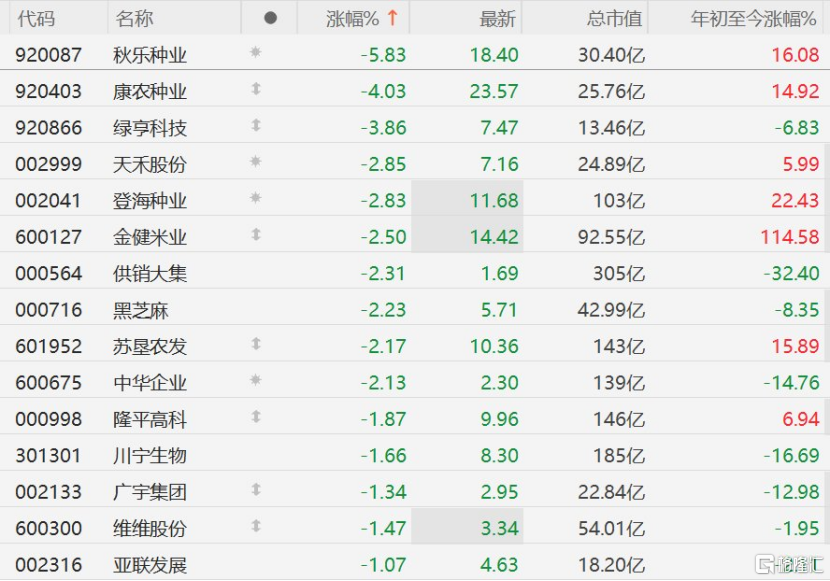
Task: Select stock code 002999
Action: [49, 165]
